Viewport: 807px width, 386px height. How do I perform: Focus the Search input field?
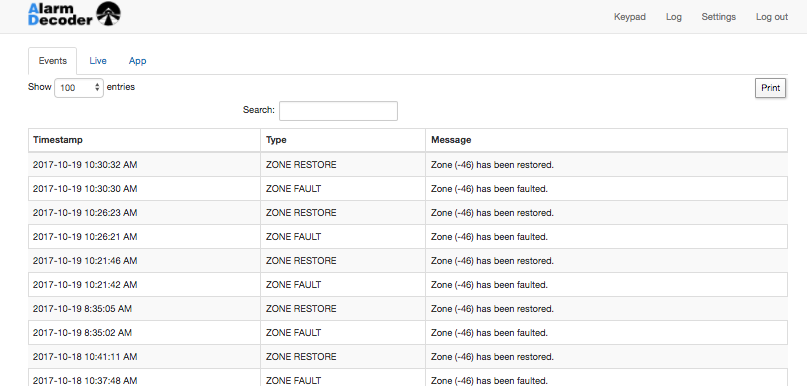(338, 111)
